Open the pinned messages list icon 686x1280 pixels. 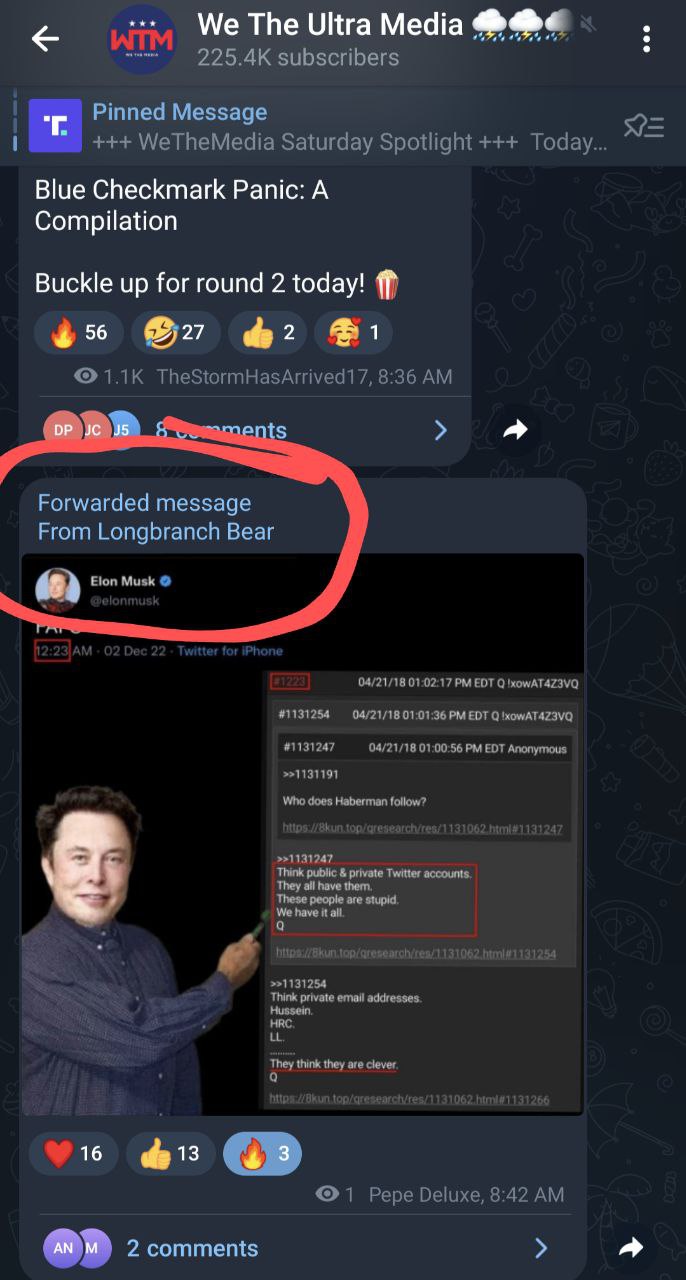(643, 126)
